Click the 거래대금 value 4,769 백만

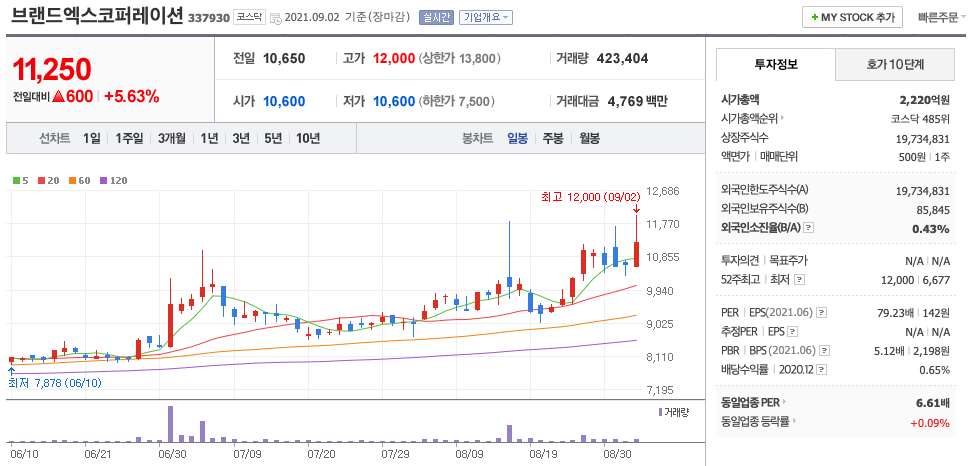point(638,101)
